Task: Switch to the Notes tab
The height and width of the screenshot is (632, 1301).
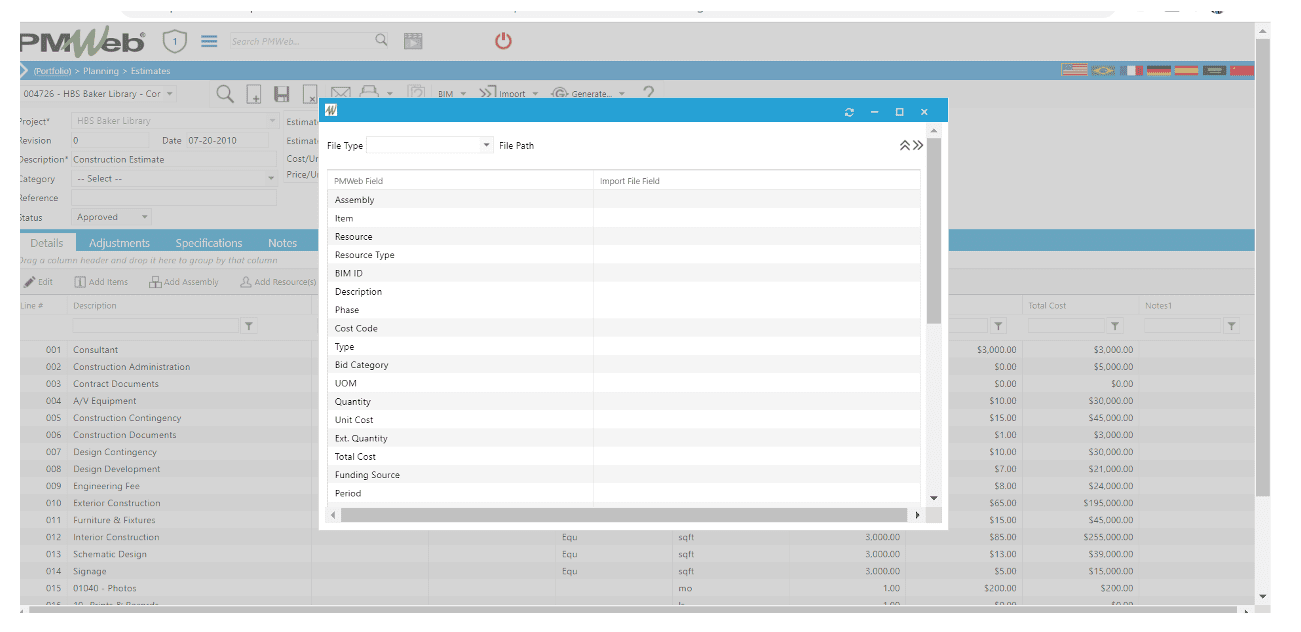Action: (283, 243)
